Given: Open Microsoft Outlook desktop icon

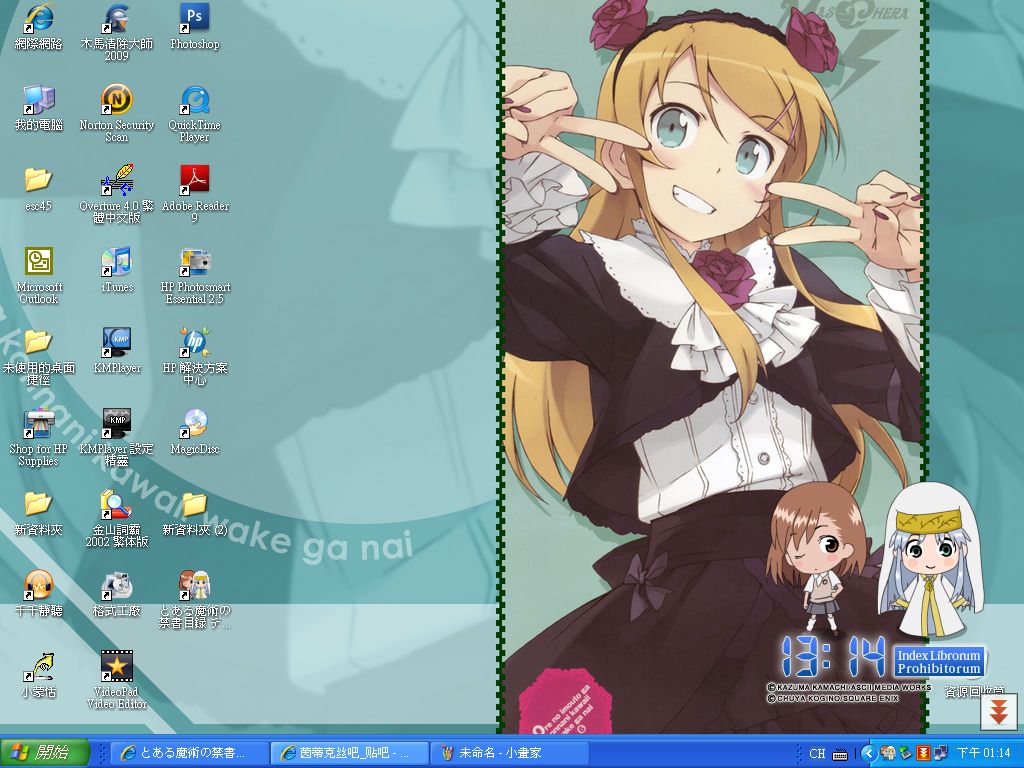Looking at the screenshot, I should 39,276.
